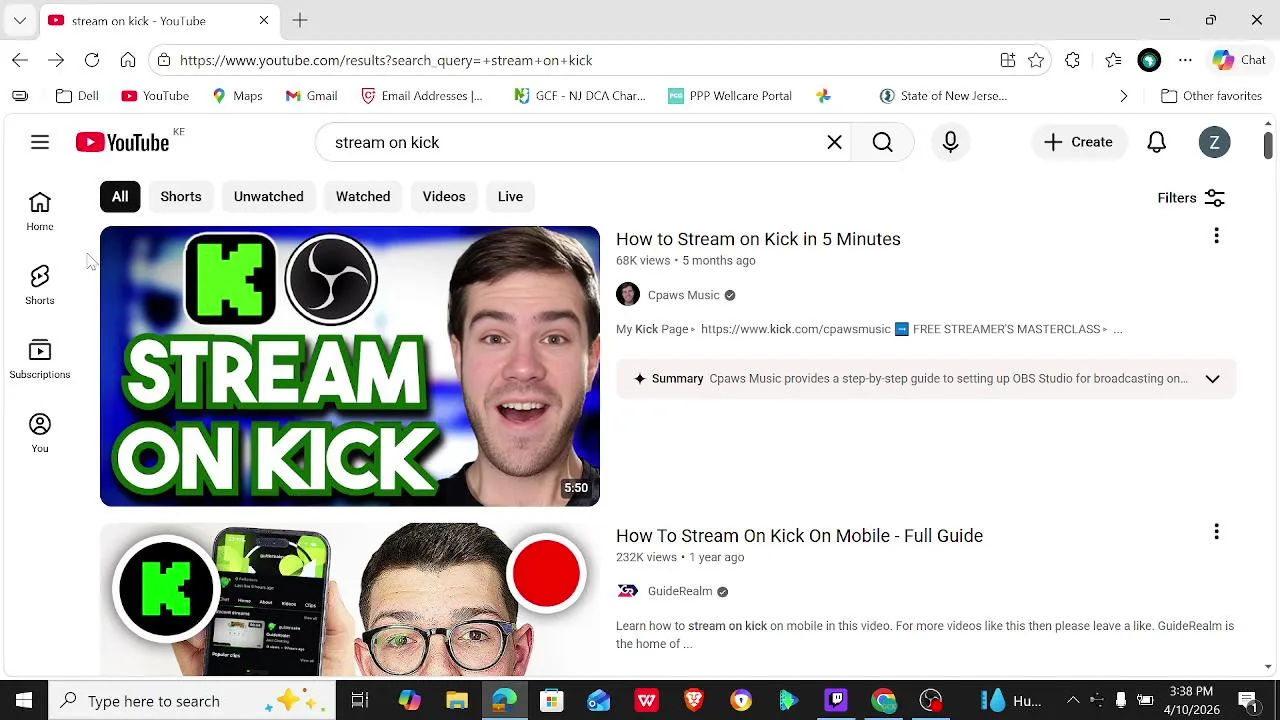Visit the GuideRealm channel name
The image size is (1280, 720).
point(680,591)
